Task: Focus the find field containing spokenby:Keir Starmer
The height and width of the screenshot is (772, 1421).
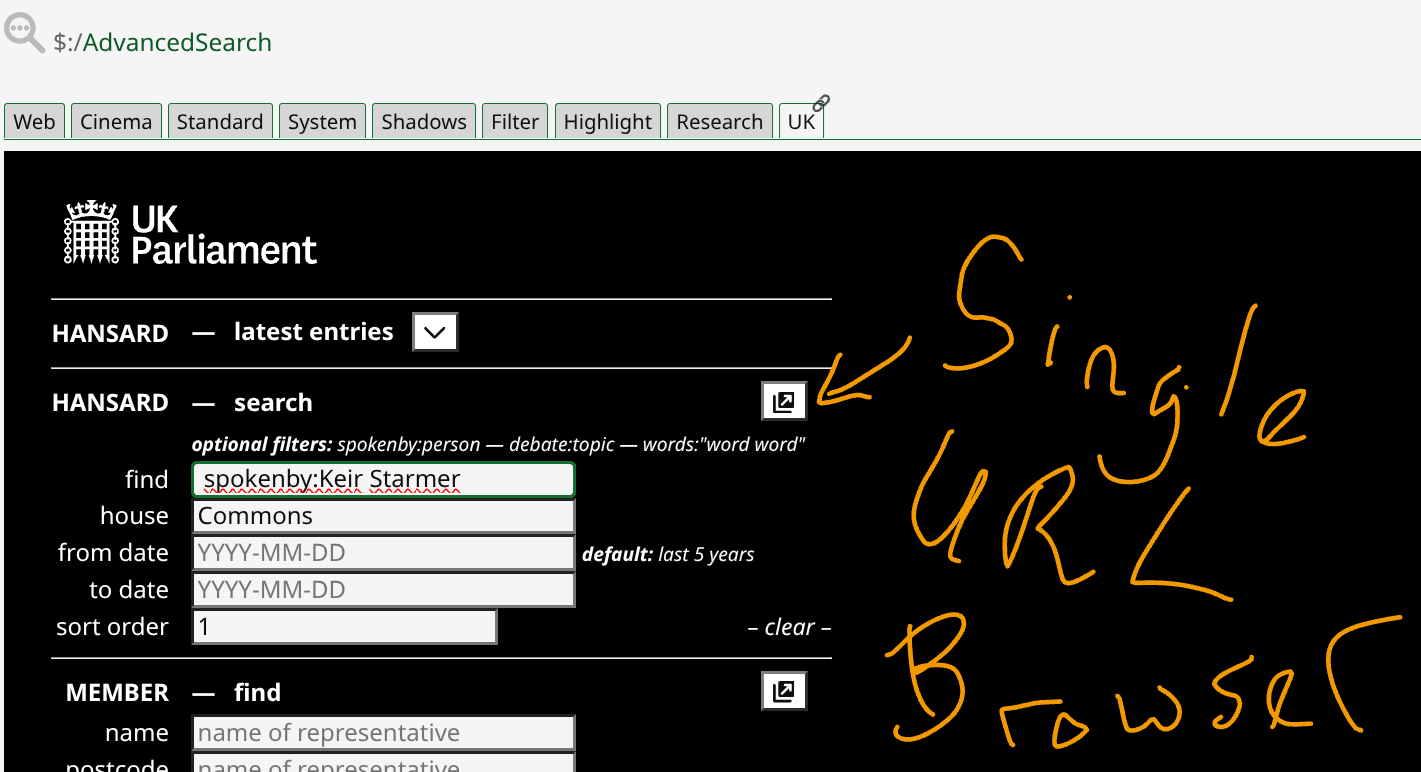Action: click(383, 480)
